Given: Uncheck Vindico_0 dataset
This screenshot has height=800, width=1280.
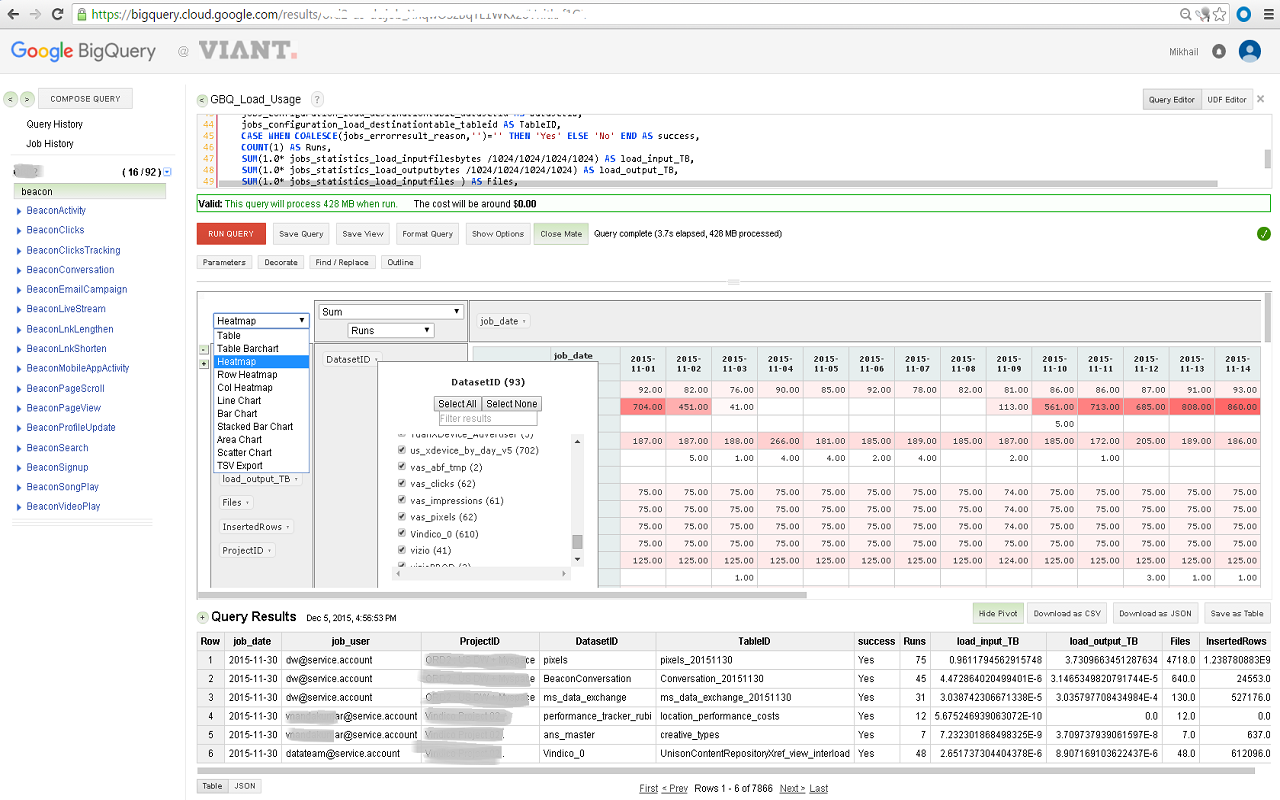Looking at the screenshot, I should tap(402, 534).
